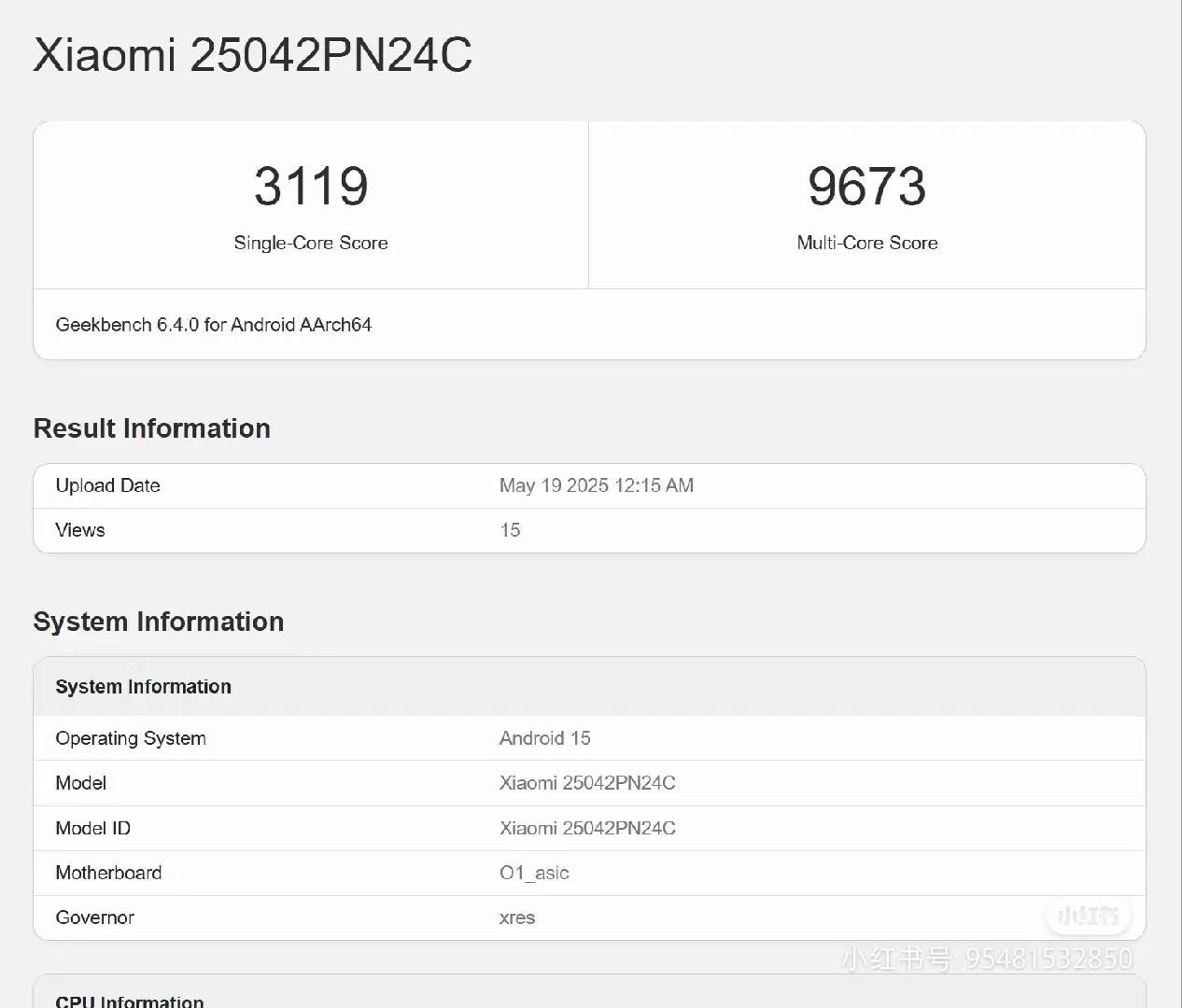Click the Motherboard label
Image resolution: width=1182 pixels, height=1008 pixels.
point(108,873)
